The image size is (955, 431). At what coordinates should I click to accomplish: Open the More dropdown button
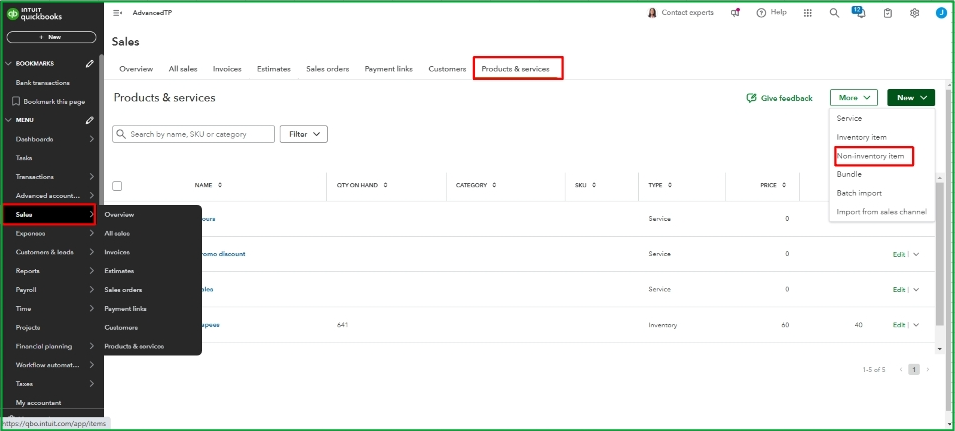(853, 97)
